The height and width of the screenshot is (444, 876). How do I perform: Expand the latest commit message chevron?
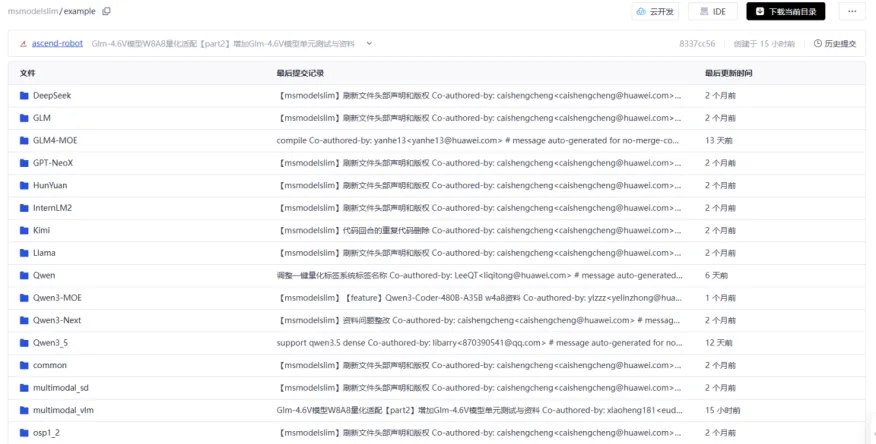click(x=369, y=44)
